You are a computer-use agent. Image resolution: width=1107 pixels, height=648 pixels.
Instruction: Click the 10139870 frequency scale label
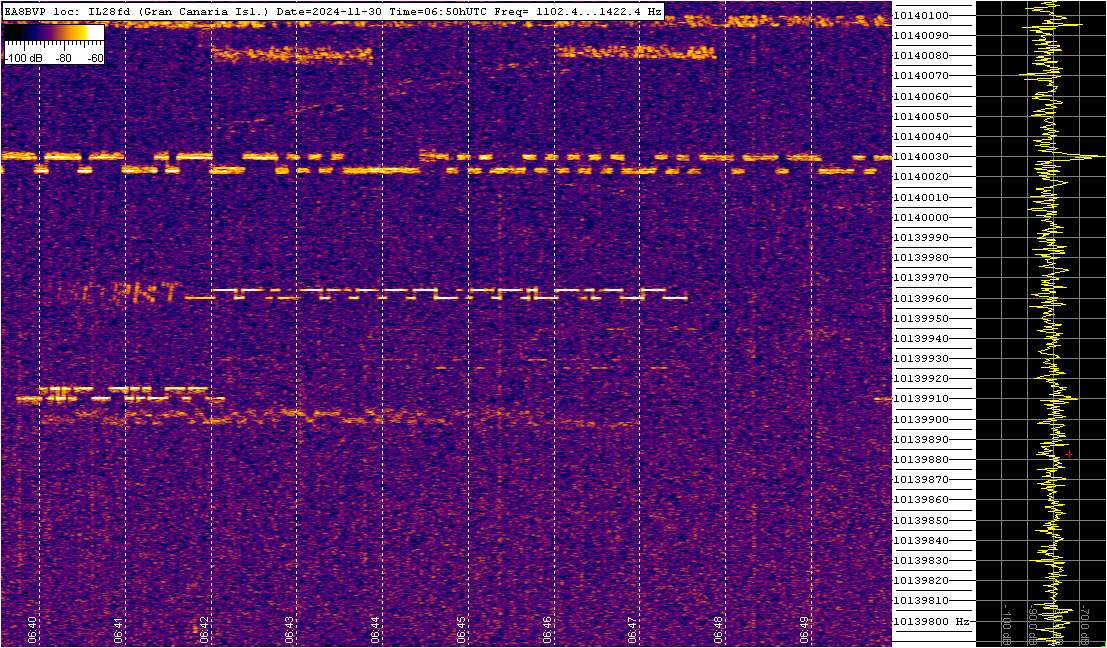(x=921, y=480)
